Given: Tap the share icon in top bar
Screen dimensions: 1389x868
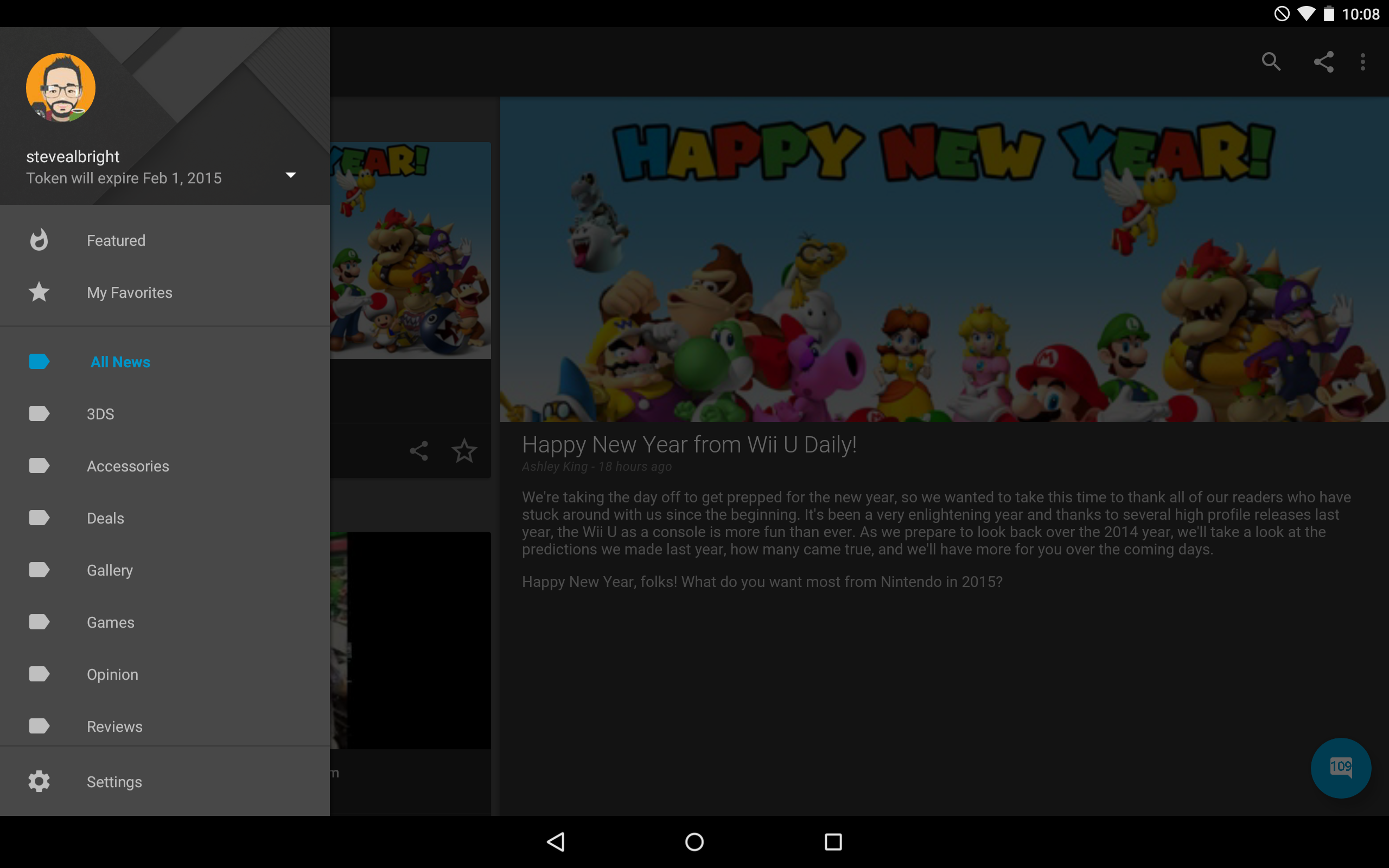Looking at the screenshot, I should pyautogui.click(x=1323, y=61).
